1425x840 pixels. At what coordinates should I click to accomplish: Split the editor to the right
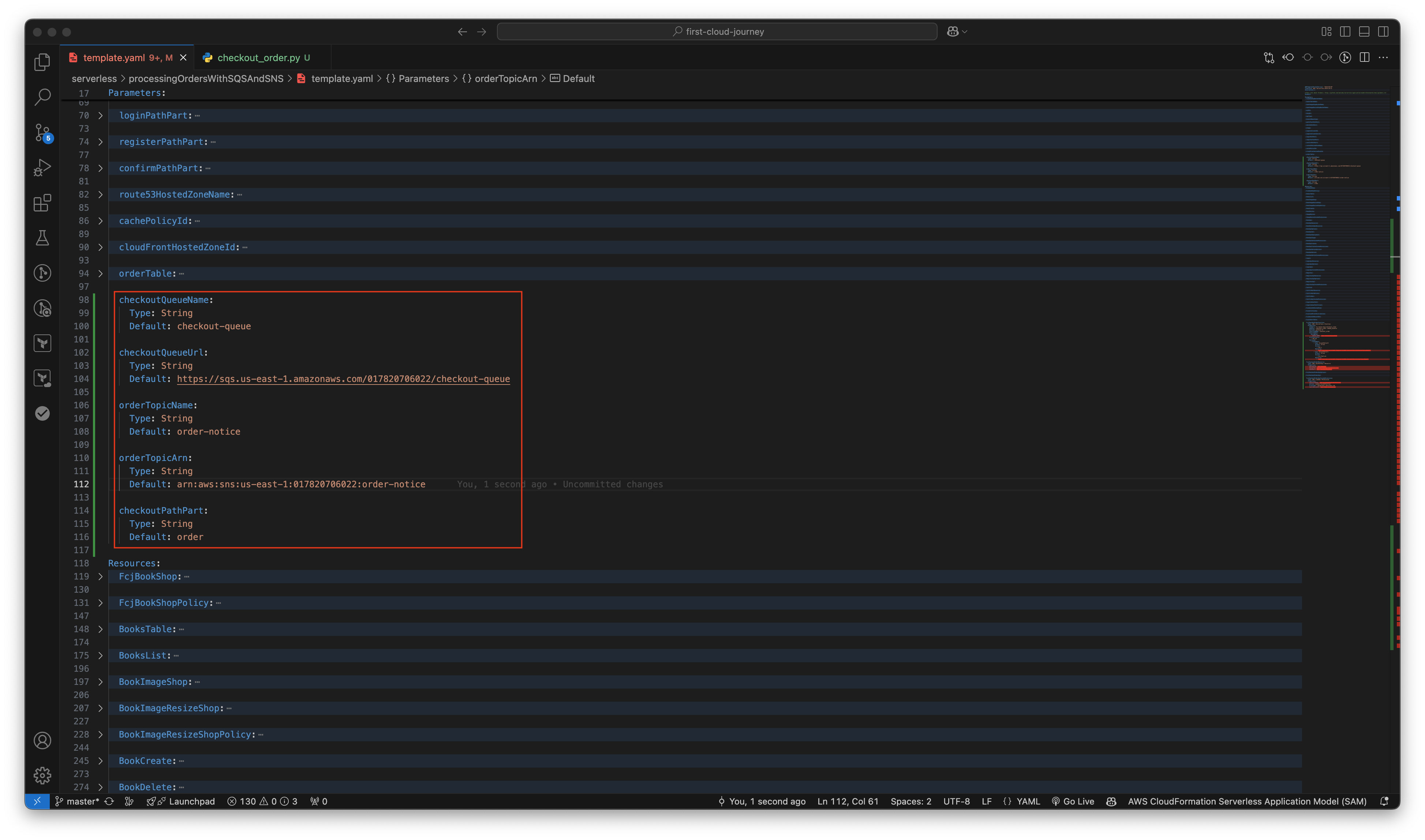(1364, 58)
